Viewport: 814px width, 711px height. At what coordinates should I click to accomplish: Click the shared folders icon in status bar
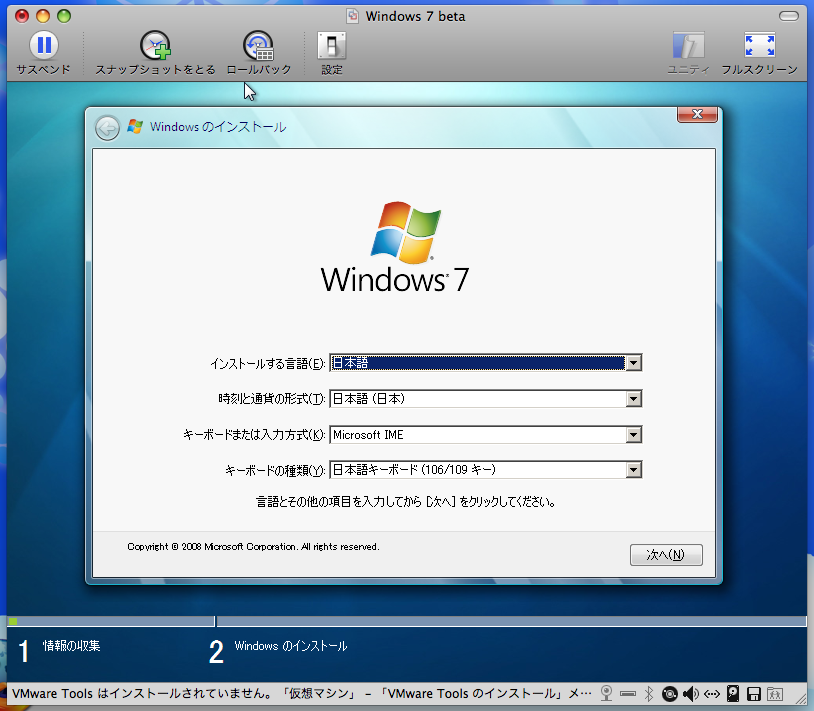[775, 693]
